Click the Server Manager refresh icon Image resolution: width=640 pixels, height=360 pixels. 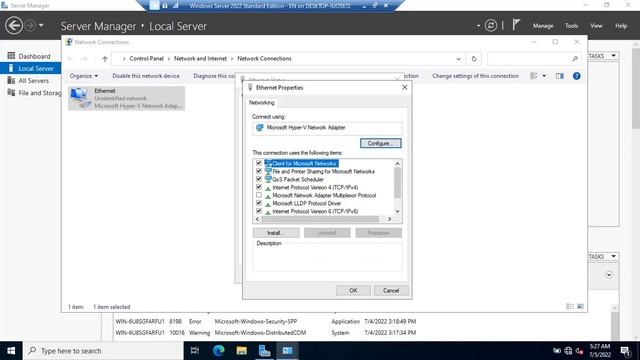point(491,26)
